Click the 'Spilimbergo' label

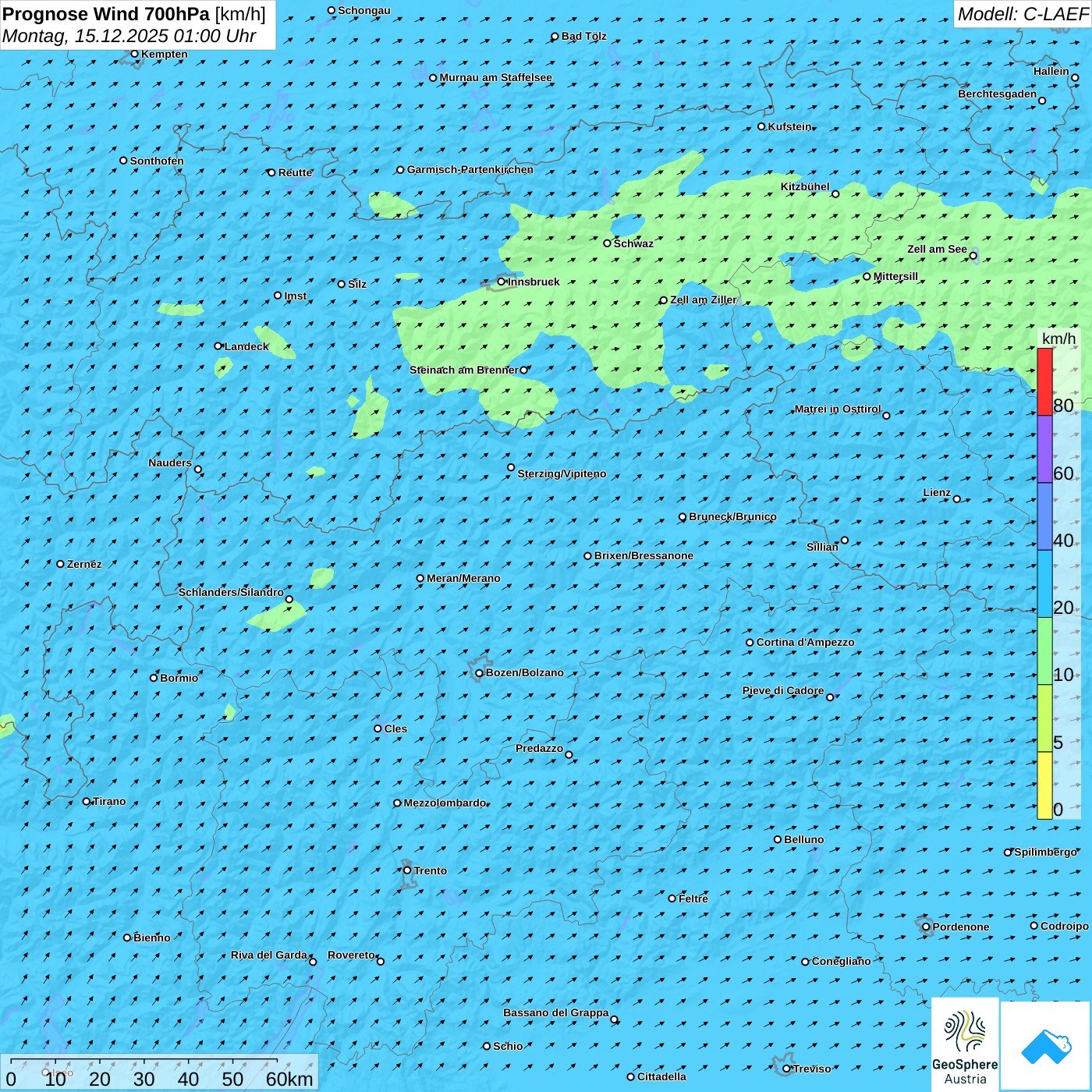click(x=1046, y=853)
